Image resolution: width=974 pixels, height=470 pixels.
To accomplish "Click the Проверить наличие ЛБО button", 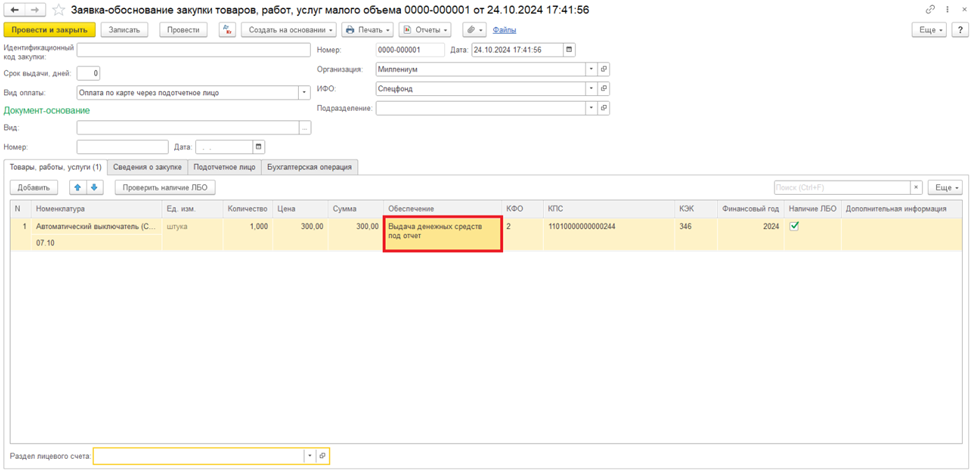I will (165, 187).
